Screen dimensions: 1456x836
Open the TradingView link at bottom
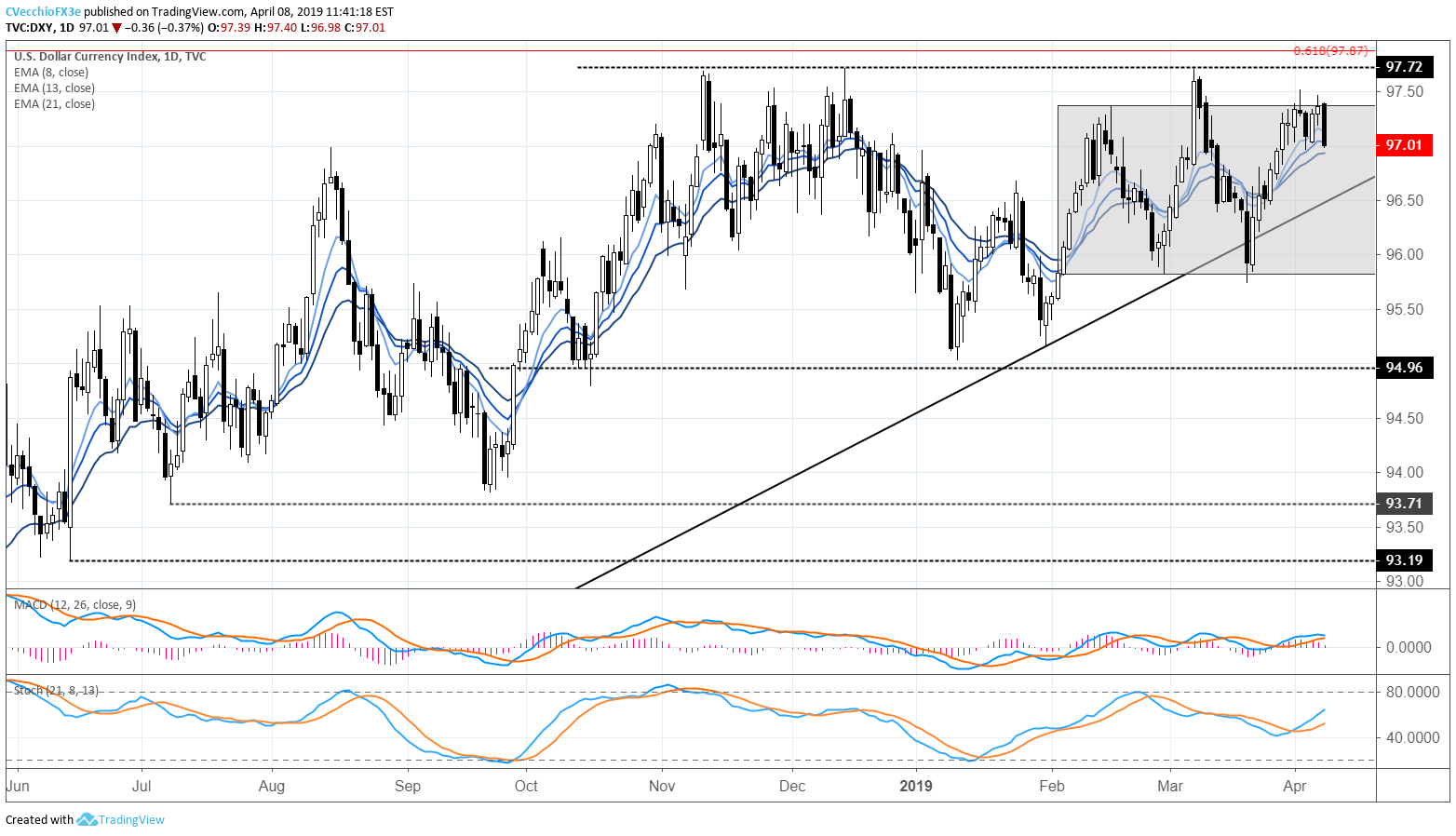pyautogui.click(x=131, y=820)
